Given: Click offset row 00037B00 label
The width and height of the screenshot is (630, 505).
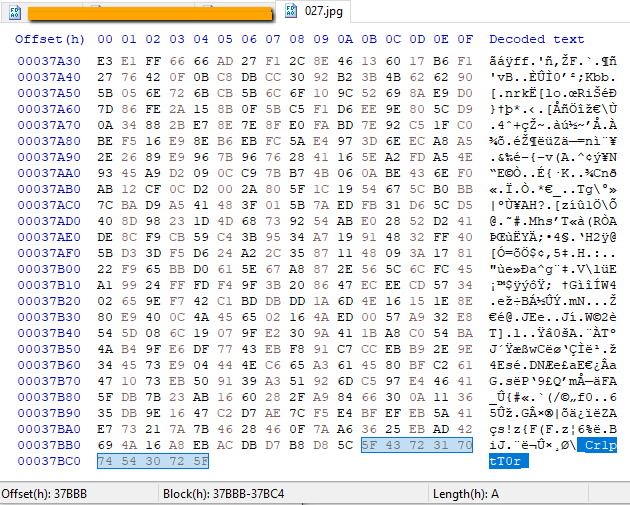Looking at the screenshot, I should click(x=49, y=269).
